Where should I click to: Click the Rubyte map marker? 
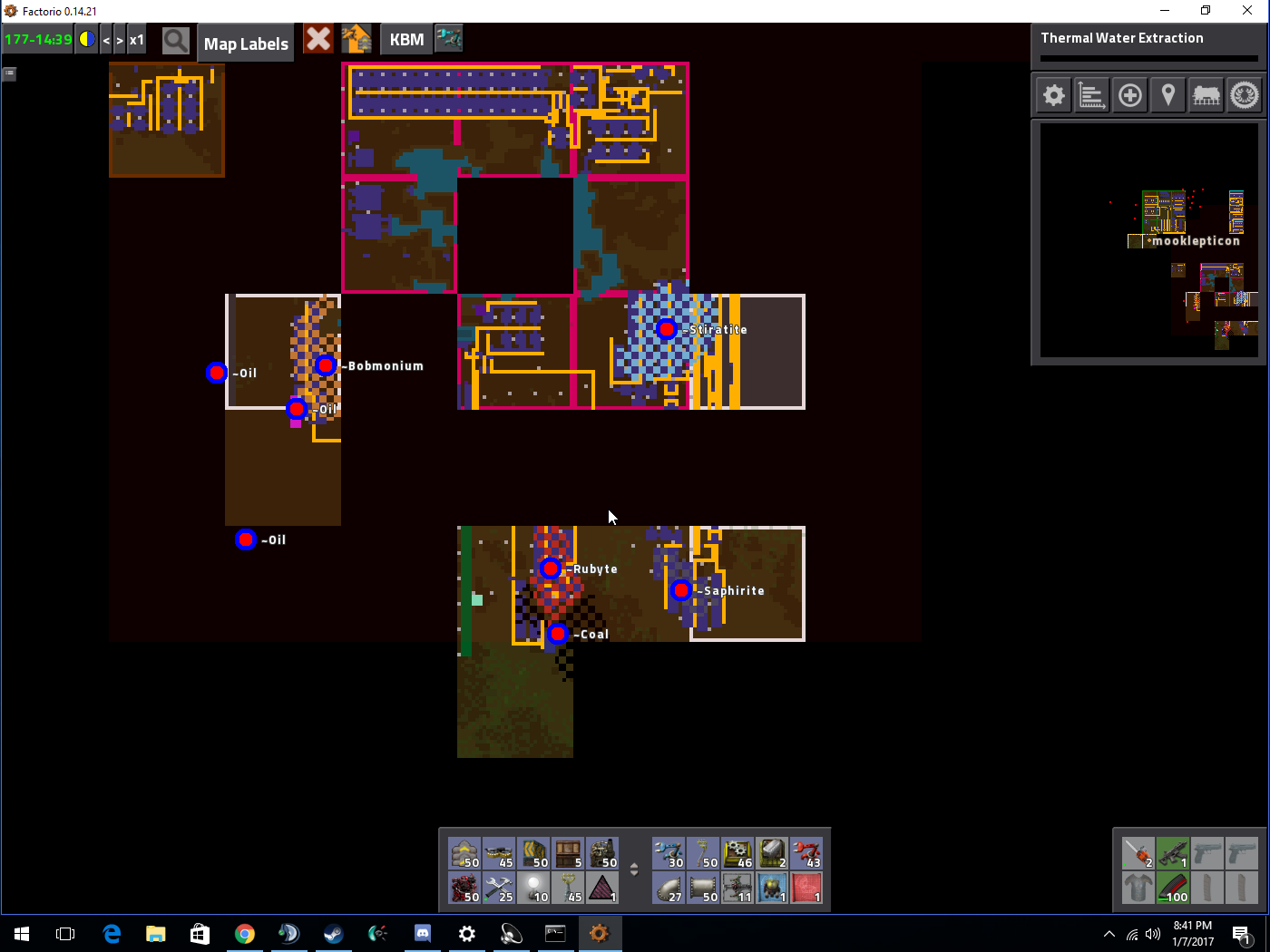pyautogui.click(x=551, y=568)
